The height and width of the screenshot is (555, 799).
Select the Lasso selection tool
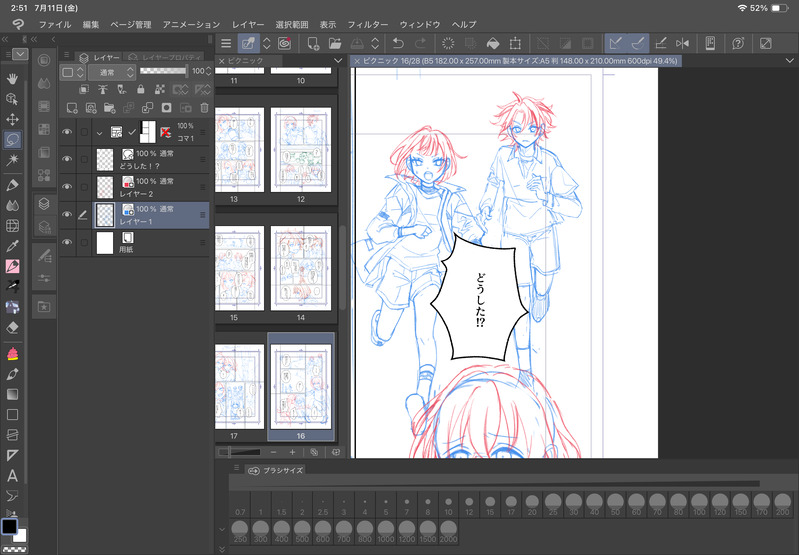point(12,139)
